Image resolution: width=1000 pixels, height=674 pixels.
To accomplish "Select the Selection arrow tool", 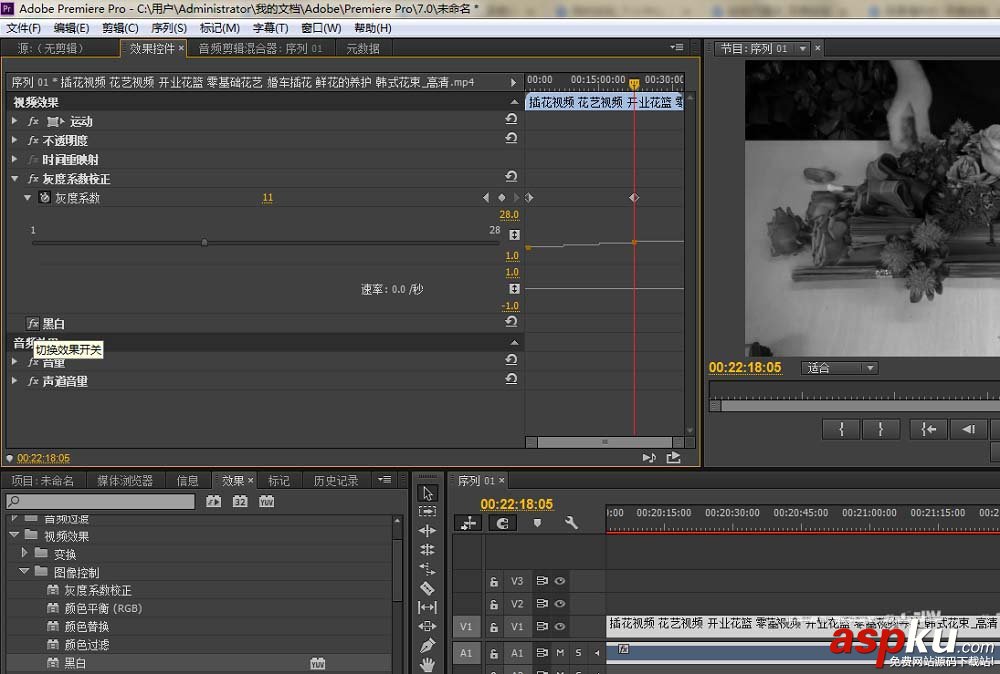I will 427,493.
